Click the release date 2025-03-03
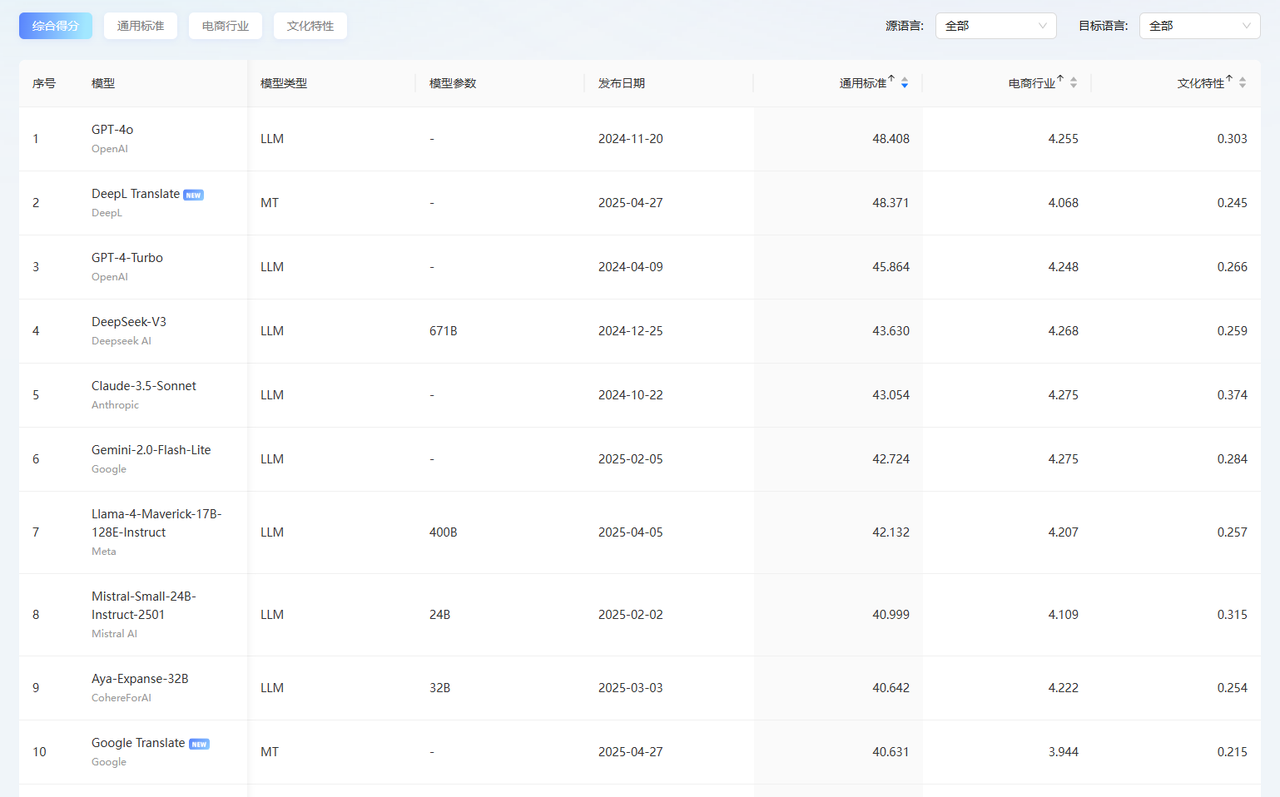Image resolution: width=1280 pixels, height=797 pixels. pos(631,688)
